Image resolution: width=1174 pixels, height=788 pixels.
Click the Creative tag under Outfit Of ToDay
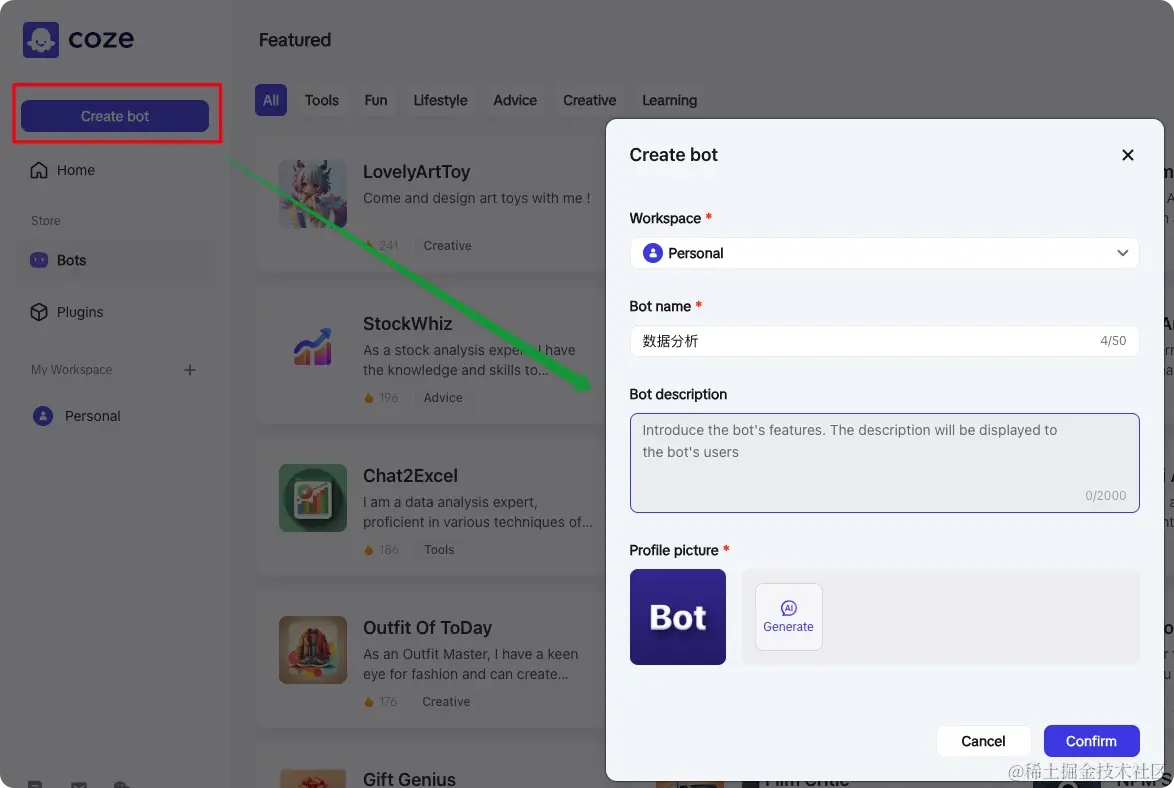tap(445, 702)
